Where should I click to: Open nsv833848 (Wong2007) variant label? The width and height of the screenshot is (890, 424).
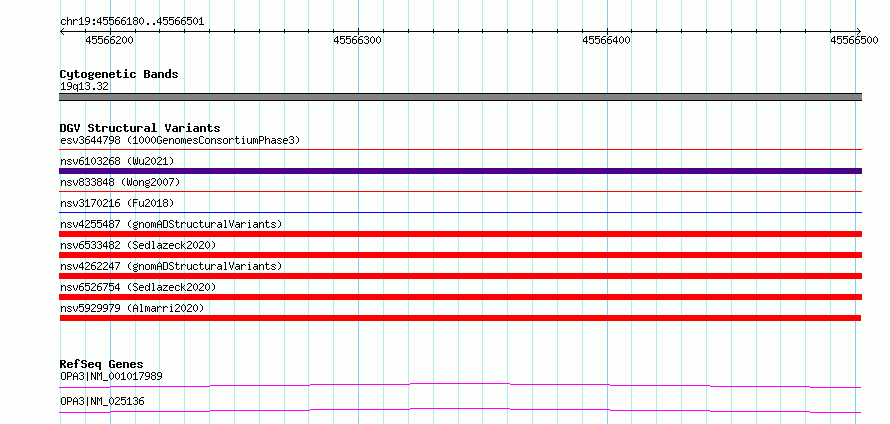(120, 182)
